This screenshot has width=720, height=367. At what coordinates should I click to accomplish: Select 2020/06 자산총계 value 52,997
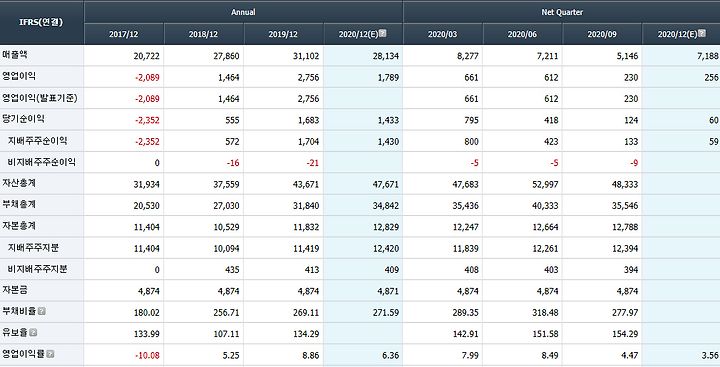pyautogui.click(x=545, y=185)
